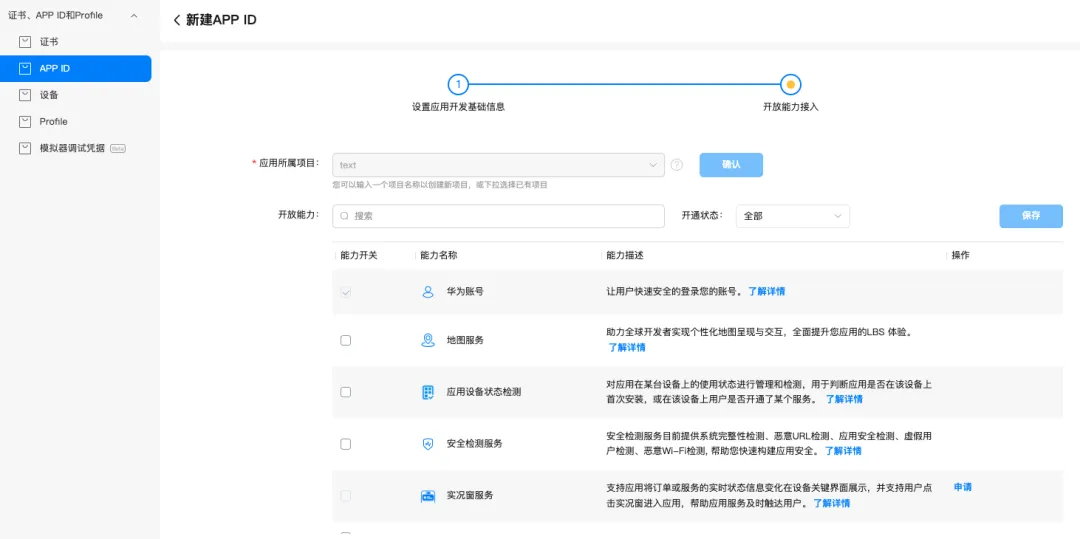Click the search magnifier icon in 开放能力 field

coord(344,216)
